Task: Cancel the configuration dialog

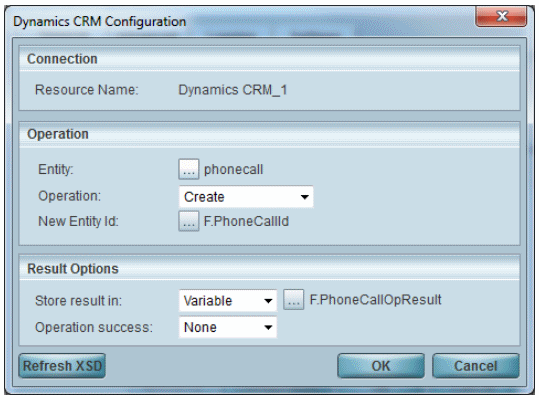Action: point(476,366)
